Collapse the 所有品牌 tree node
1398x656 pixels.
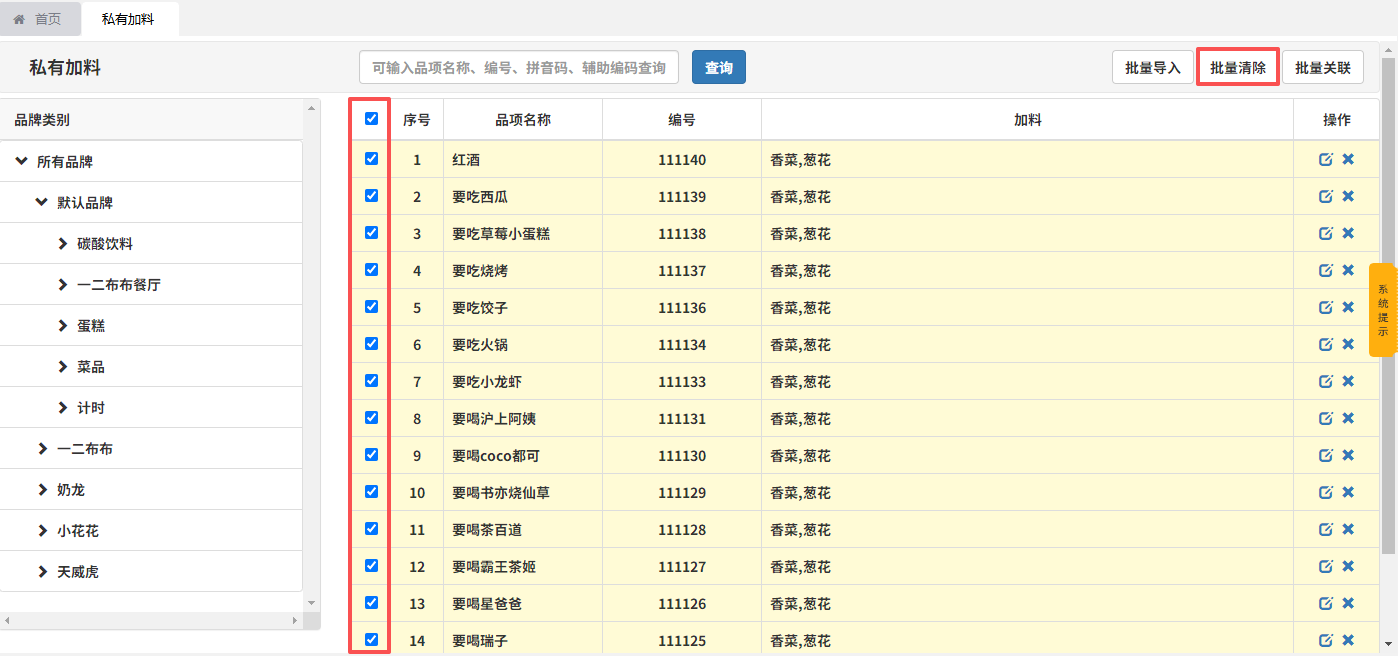(x=21, y=161)
